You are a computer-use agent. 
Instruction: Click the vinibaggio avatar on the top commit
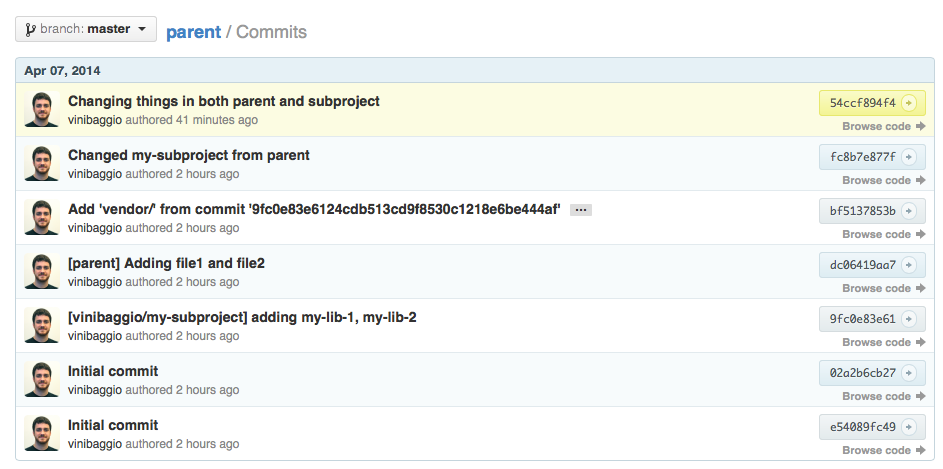[x=41, y=109]
